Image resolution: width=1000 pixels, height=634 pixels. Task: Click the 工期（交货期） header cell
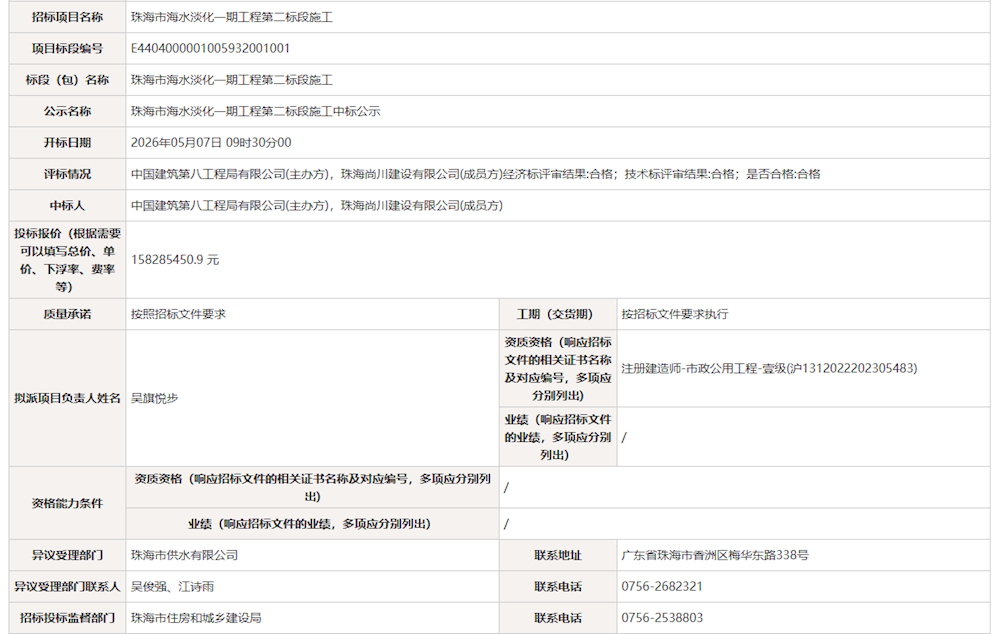tap(558, 314)
